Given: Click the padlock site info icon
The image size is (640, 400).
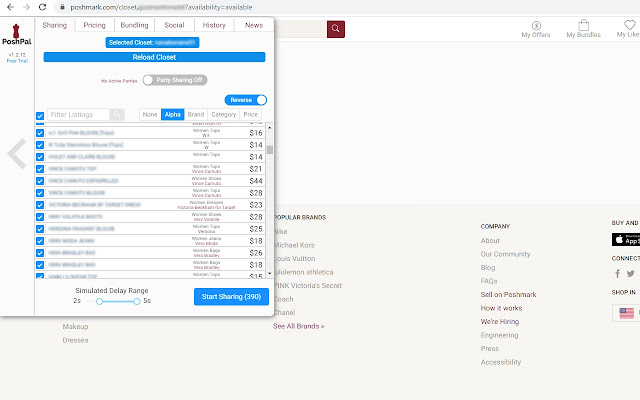Looking at the screenshot, I should [62, 7].
